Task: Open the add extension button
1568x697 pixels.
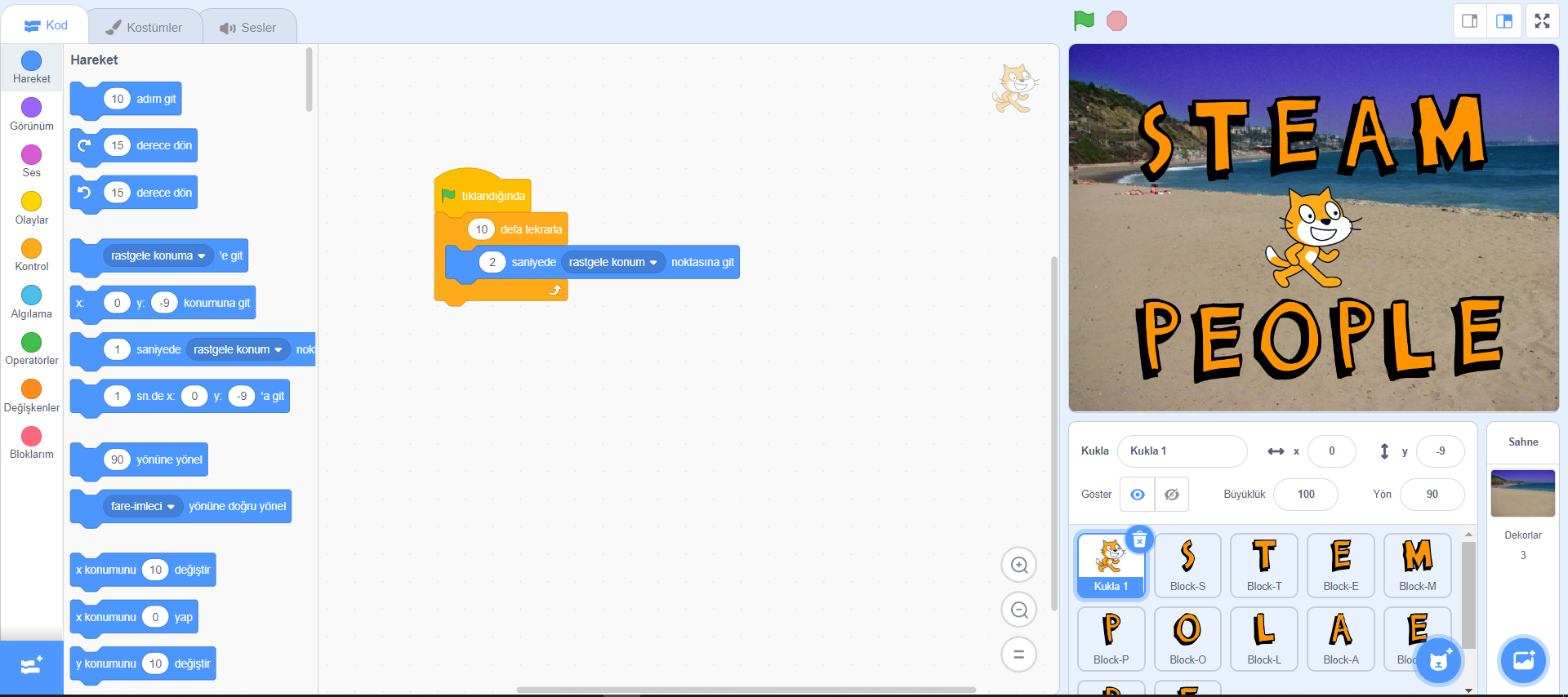Action: click(x=31, y=666)
